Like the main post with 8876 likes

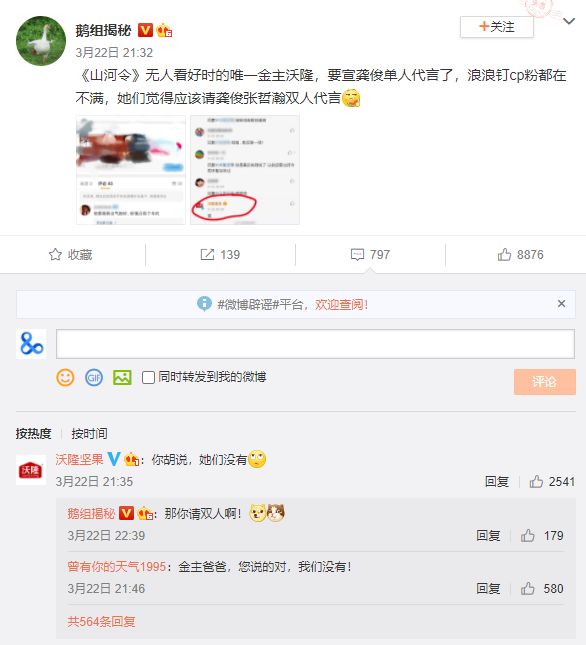click(520, 255)
